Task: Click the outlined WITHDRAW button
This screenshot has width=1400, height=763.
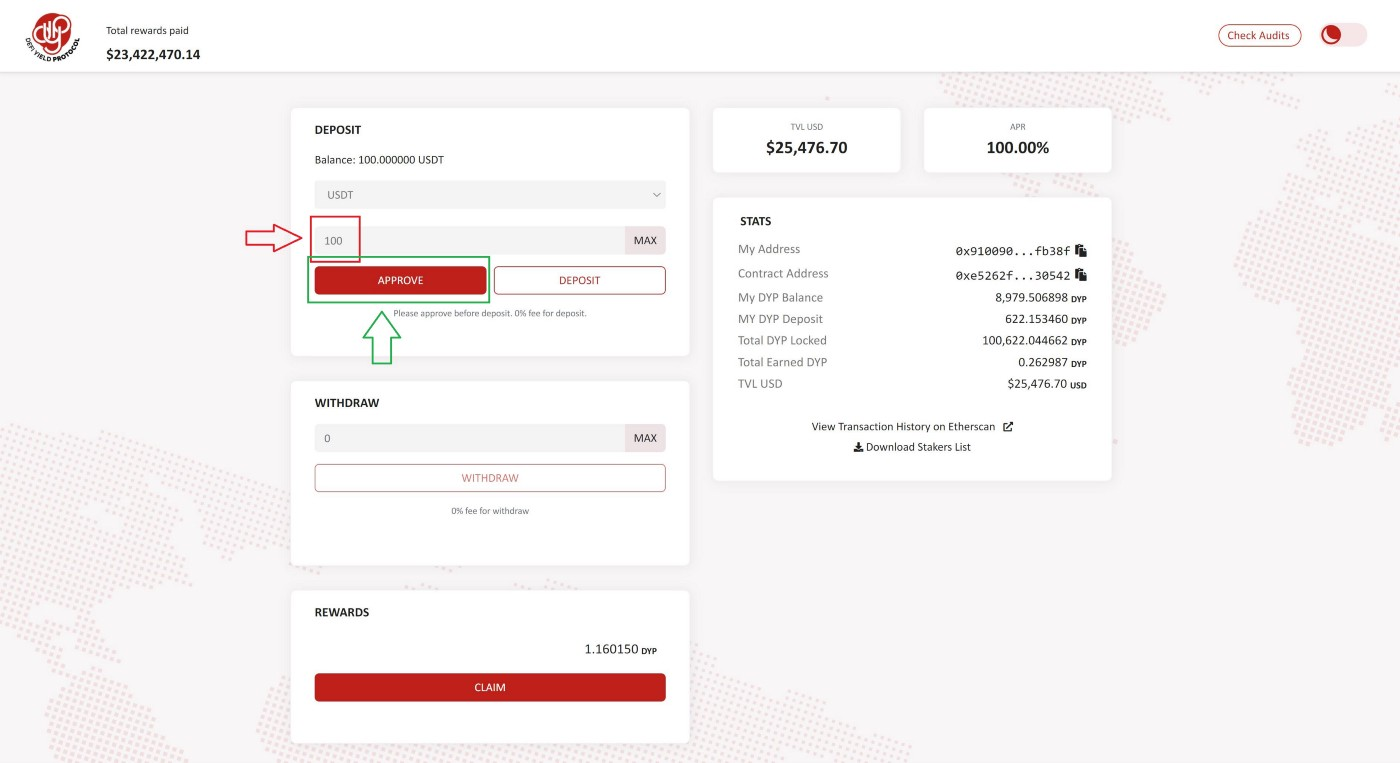Action: (x=490, y=478)
